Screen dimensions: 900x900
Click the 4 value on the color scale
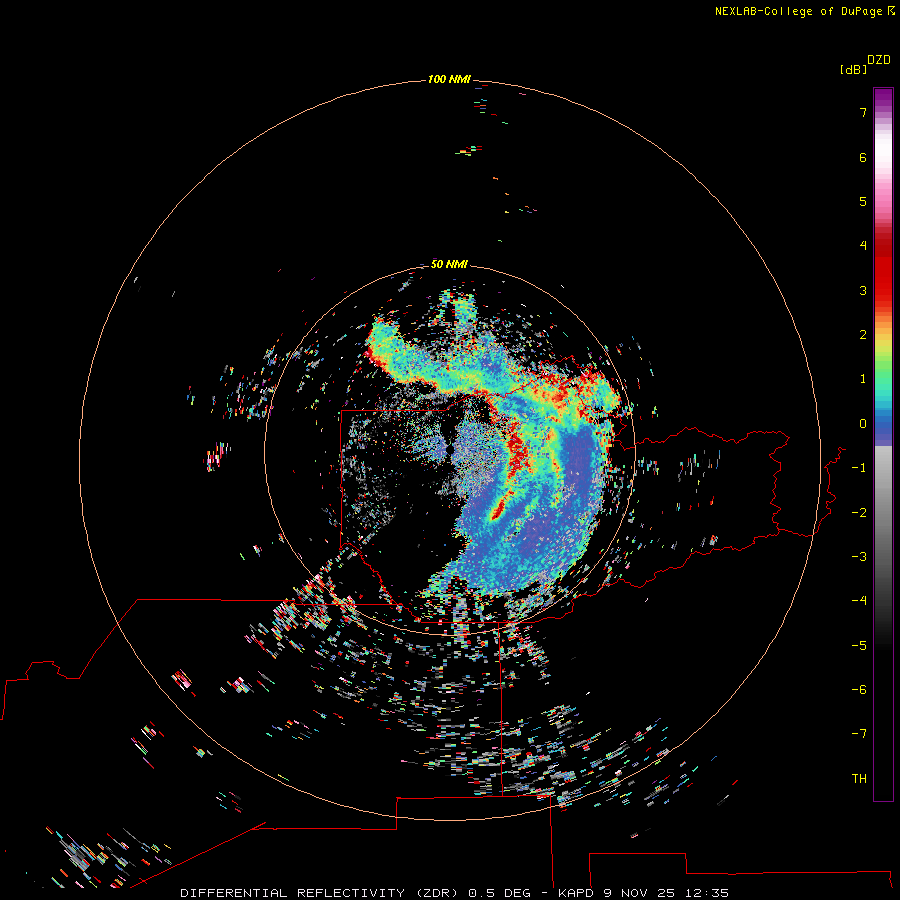pos(863,245)
